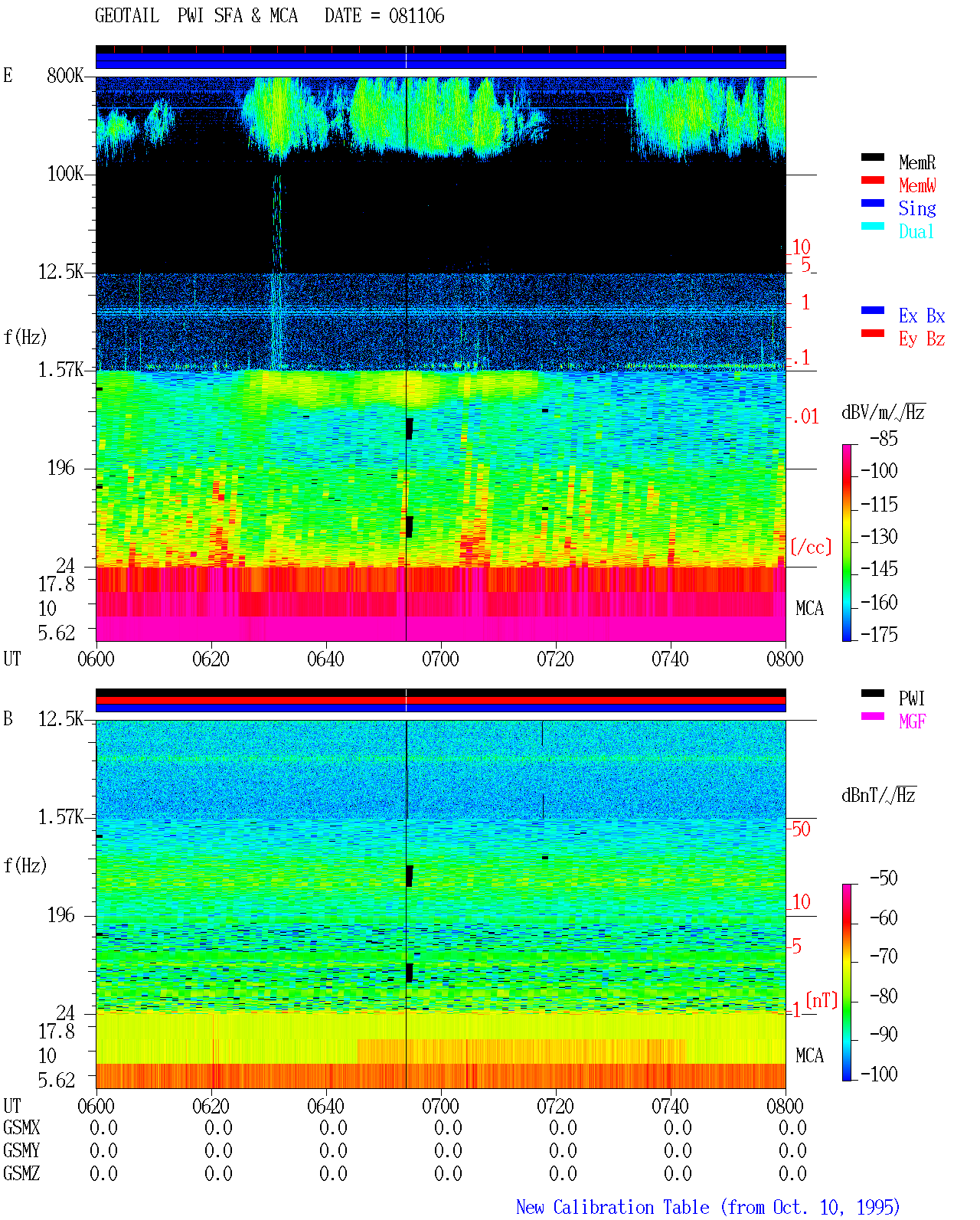Screen dimensions: 980x1220
Task: Click the blue mode status bar above E panel
Action: pos(441,61)
